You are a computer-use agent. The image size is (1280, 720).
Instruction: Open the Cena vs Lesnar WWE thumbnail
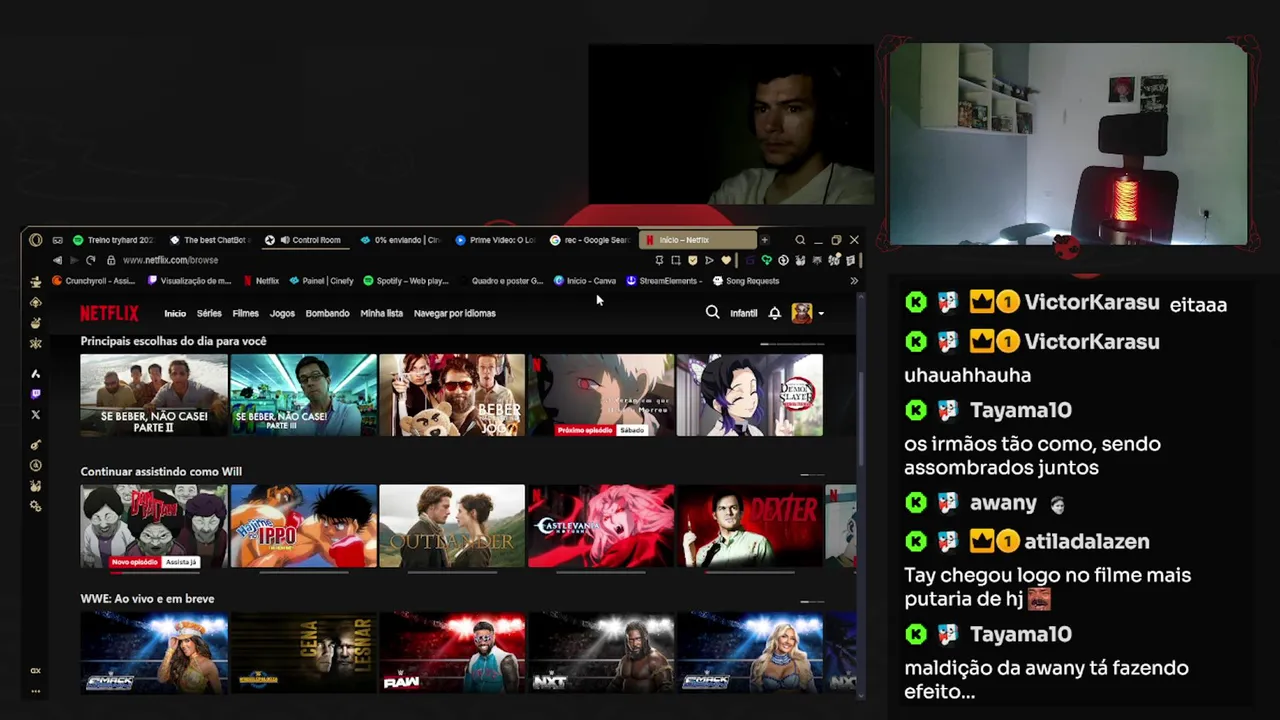click(x=303, y=653)
